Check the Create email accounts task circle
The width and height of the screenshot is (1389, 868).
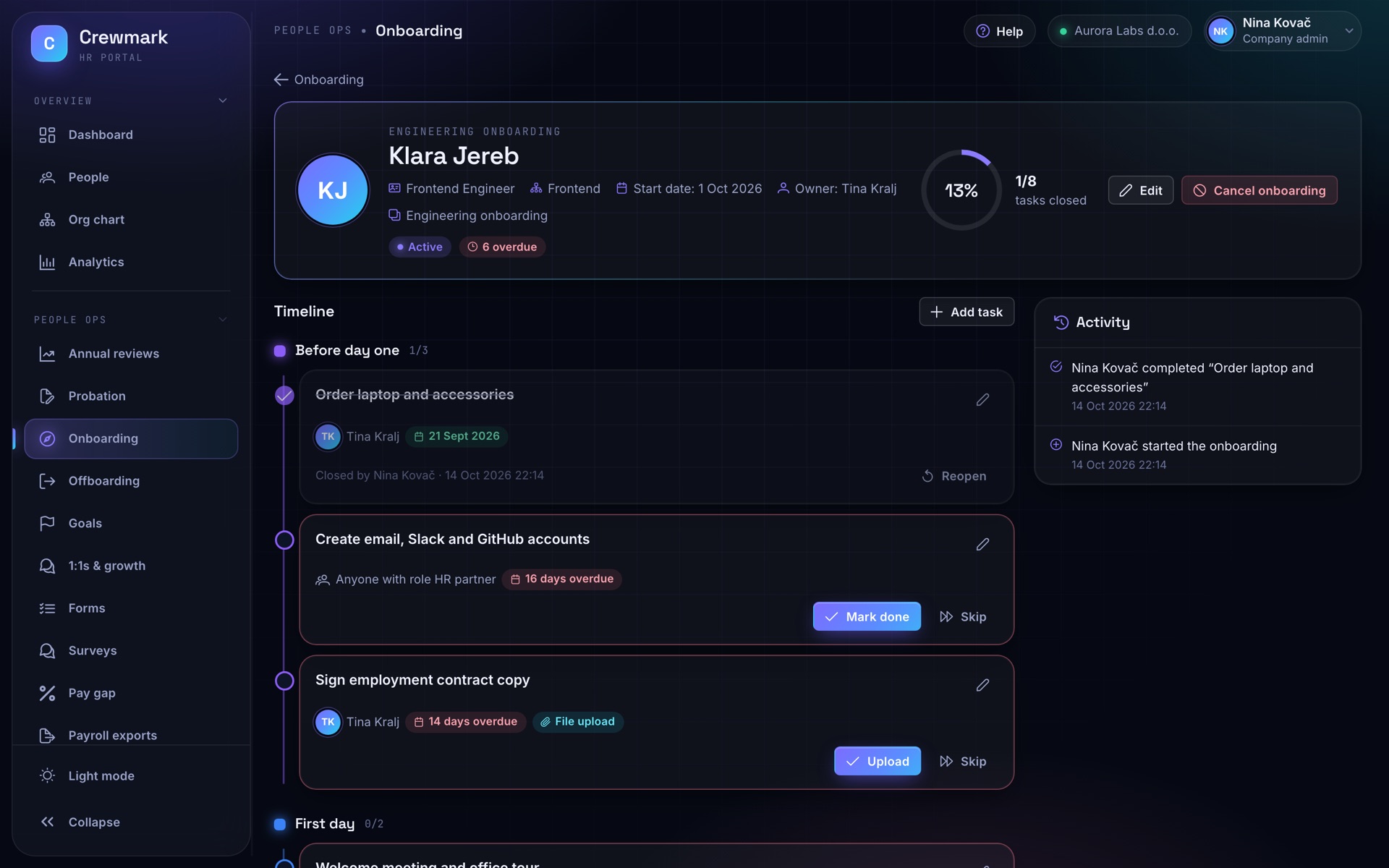(x=284, y=540)
